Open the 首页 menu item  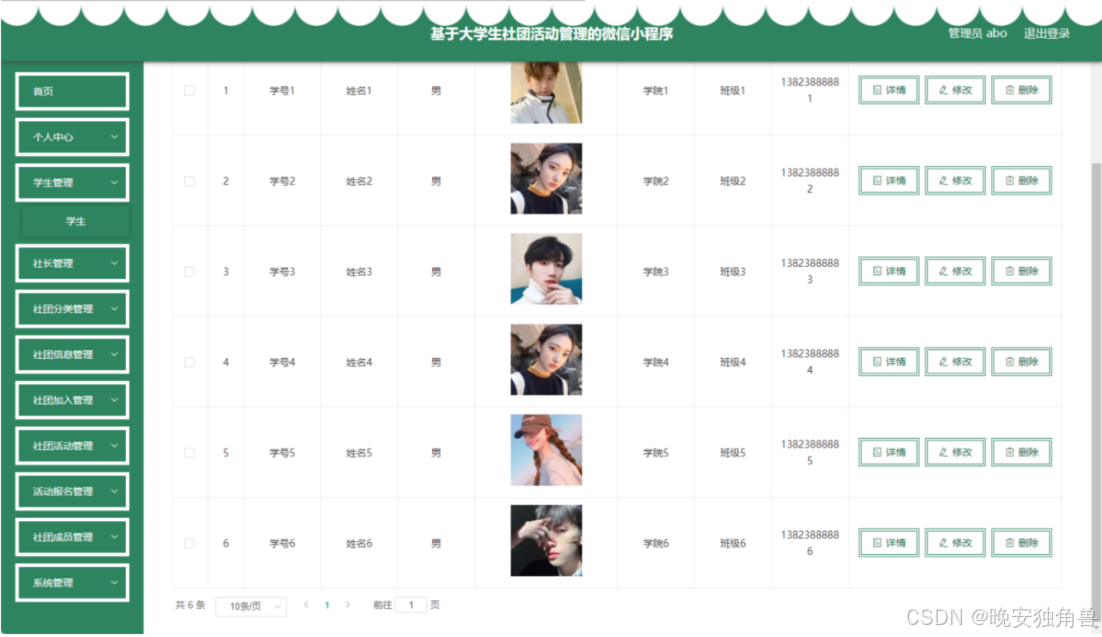click(72, 91)
